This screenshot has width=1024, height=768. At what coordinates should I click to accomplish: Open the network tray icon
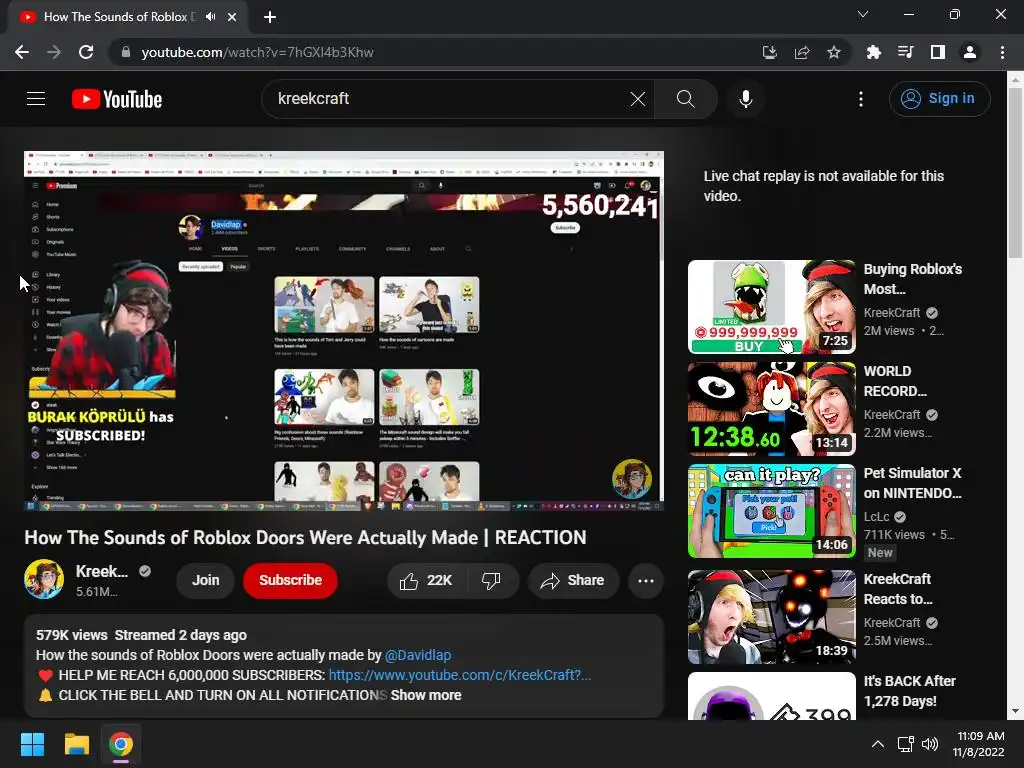coord(905,744)
